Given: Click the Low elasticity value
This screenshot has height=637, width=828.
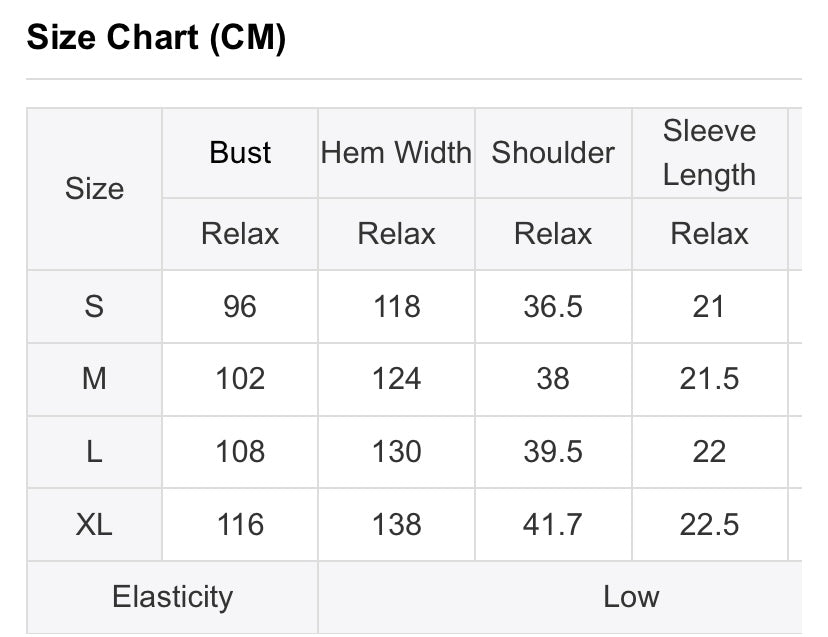Looking at the screenshot, I should click(x=632, y=597).
